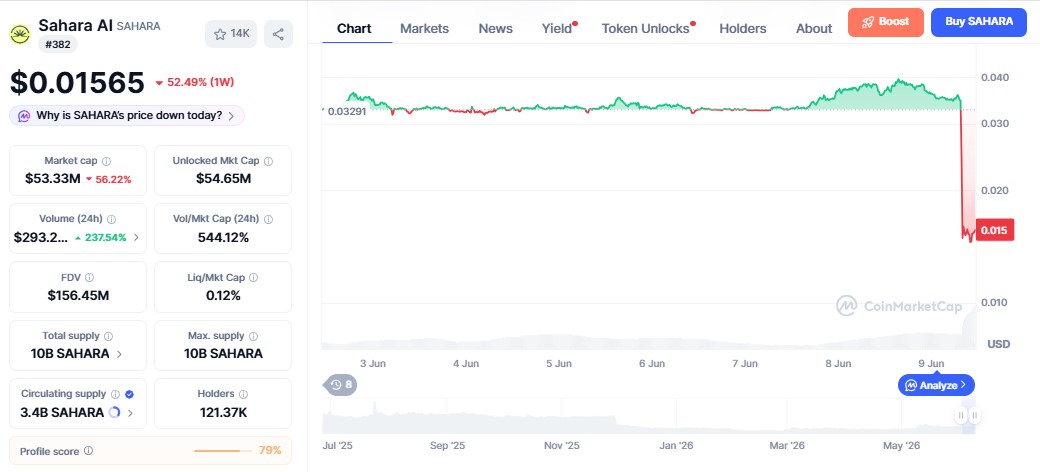Click Total supply info icon
This screenshot has height=472, width=1040.
click(x=109, y=336)
